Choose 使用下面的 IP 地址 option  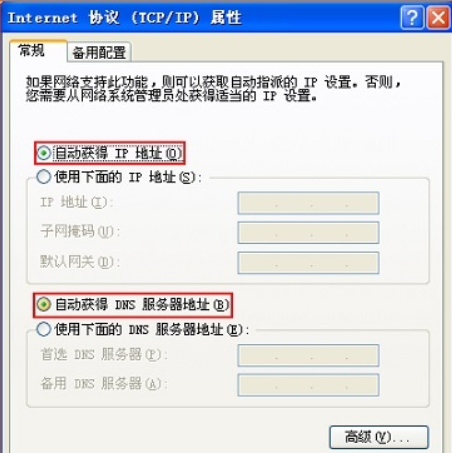[x=44, y=177]
